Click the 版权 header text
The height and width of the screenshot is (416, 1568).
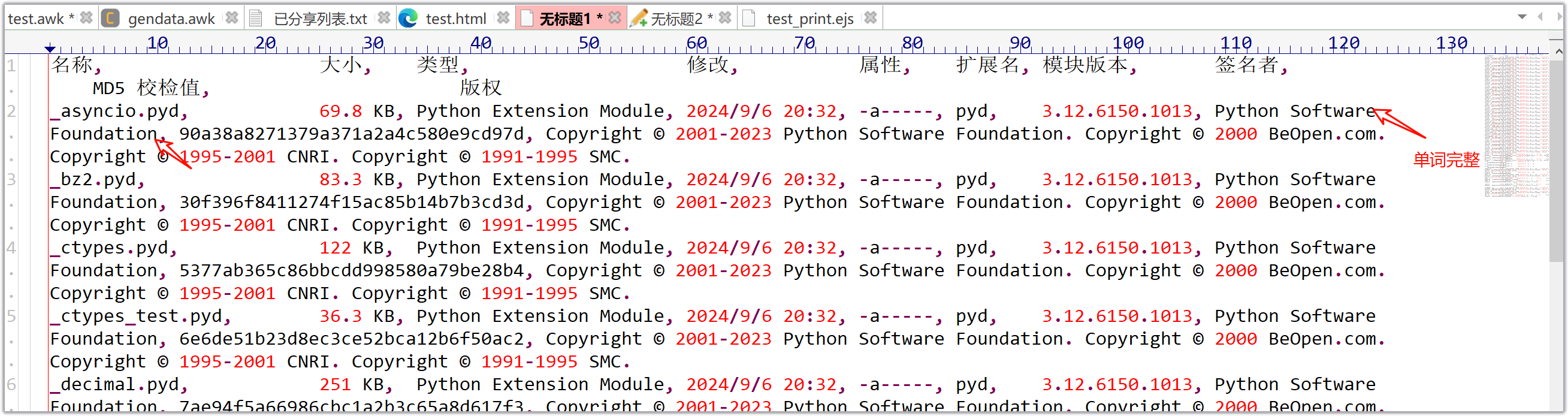coord(481,88)
